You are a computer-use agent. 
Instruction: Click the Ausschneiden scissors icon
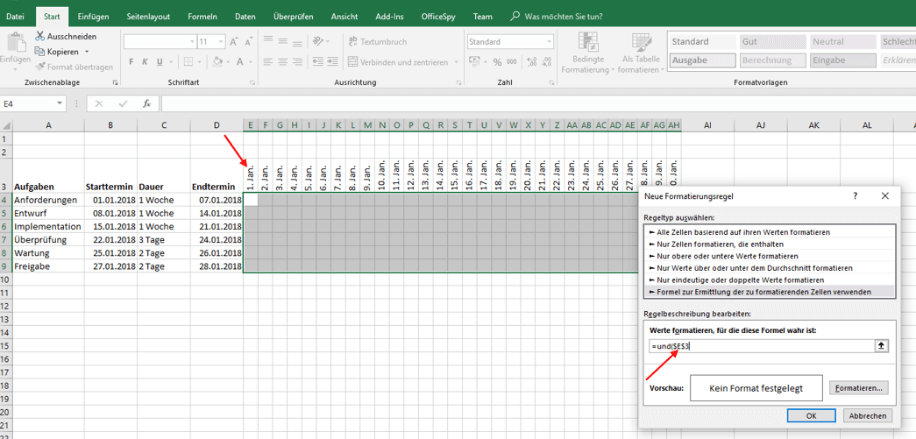pyautogui.click(x=39, y=36)
